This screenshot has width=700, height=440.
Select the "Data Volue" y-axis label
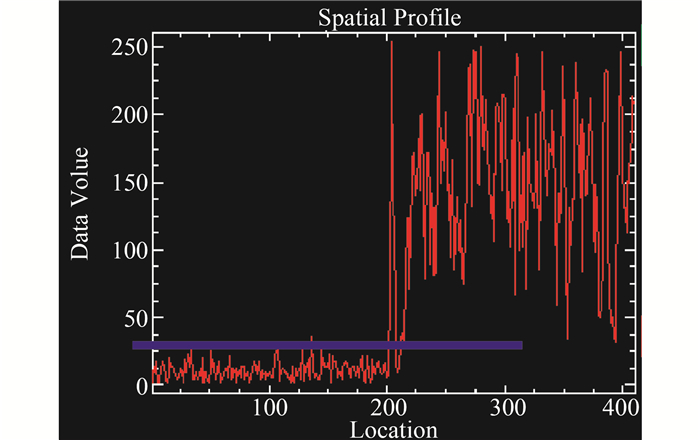click(80, 204)
